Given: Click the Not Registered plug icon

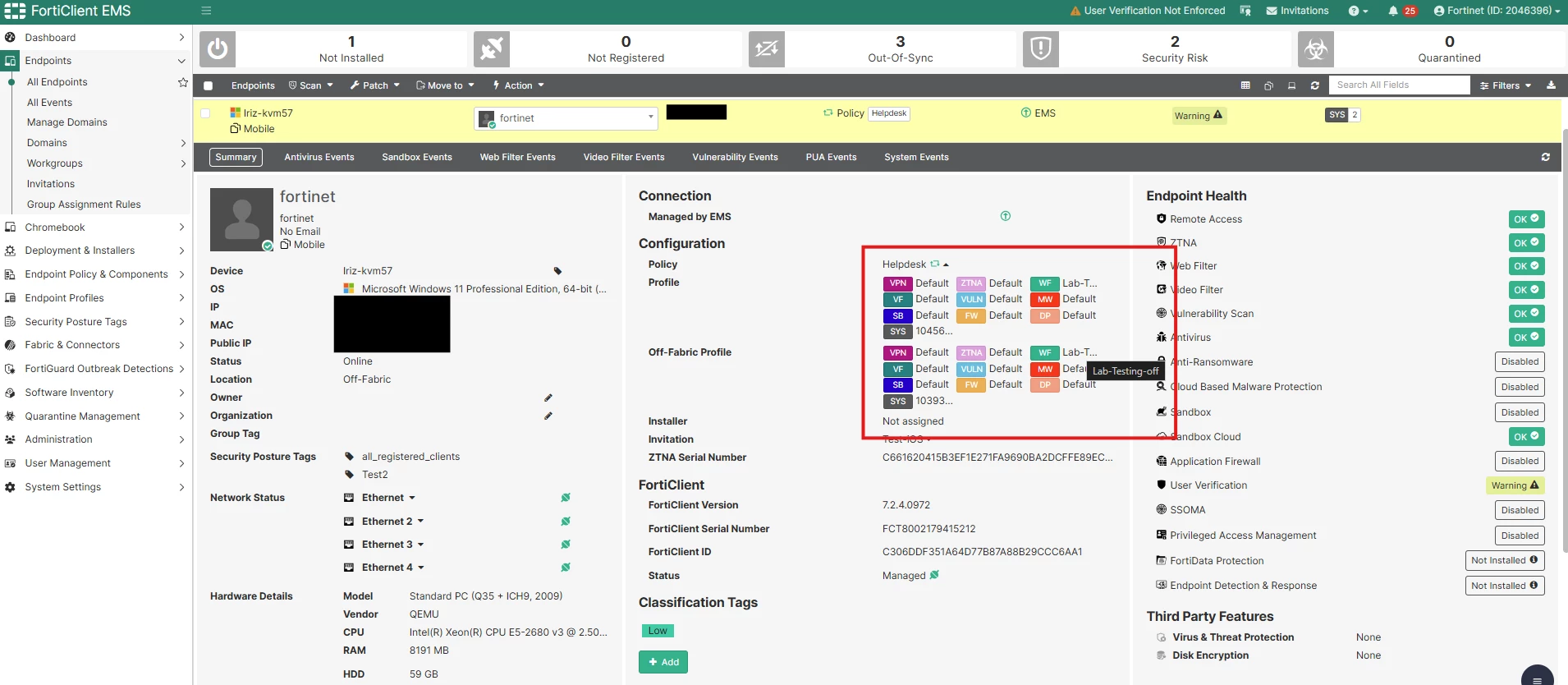Looking at the screenshot, I should [492, 49].
